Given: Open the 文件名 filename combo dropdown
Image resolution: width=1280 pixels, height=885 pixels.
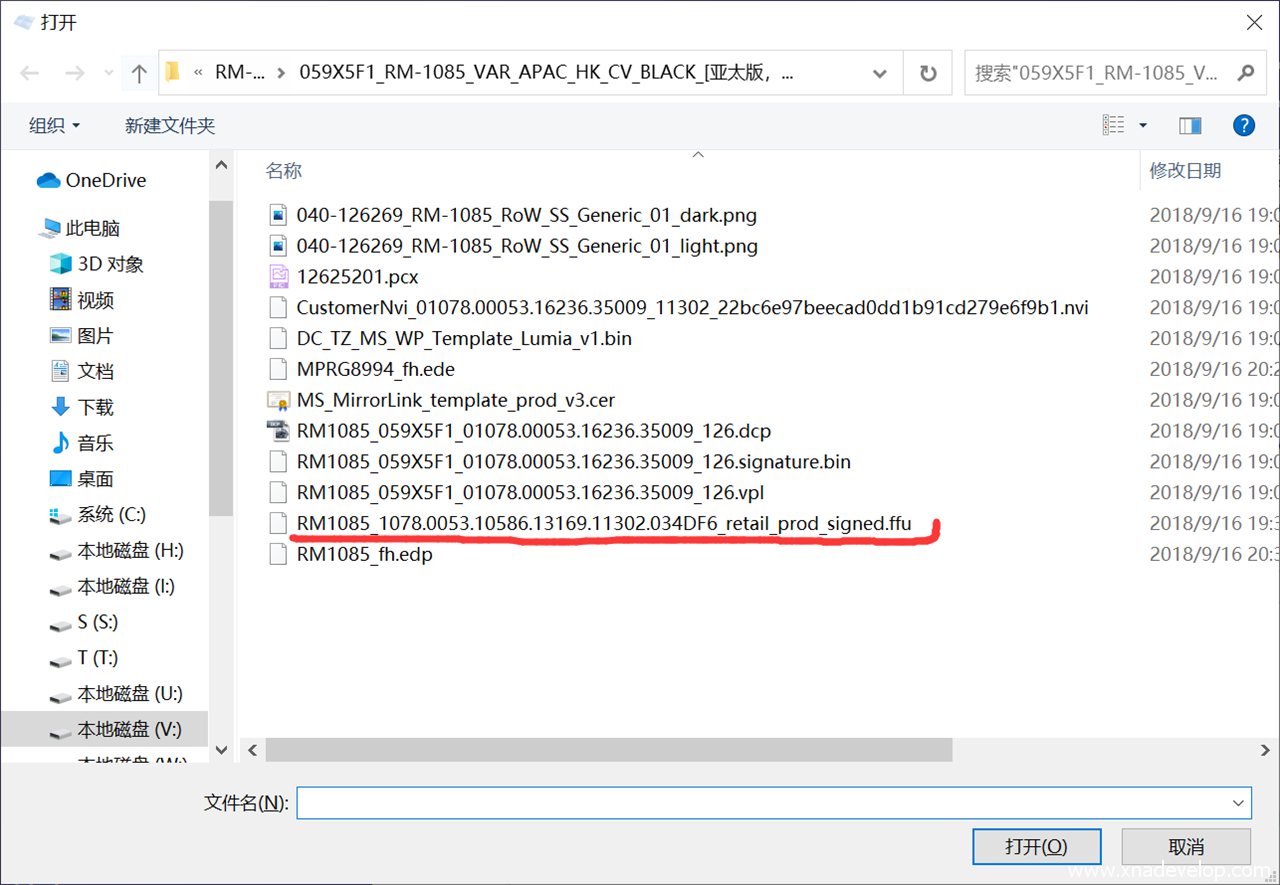Looking at the screenshot, I should [x=1240, y=802].
